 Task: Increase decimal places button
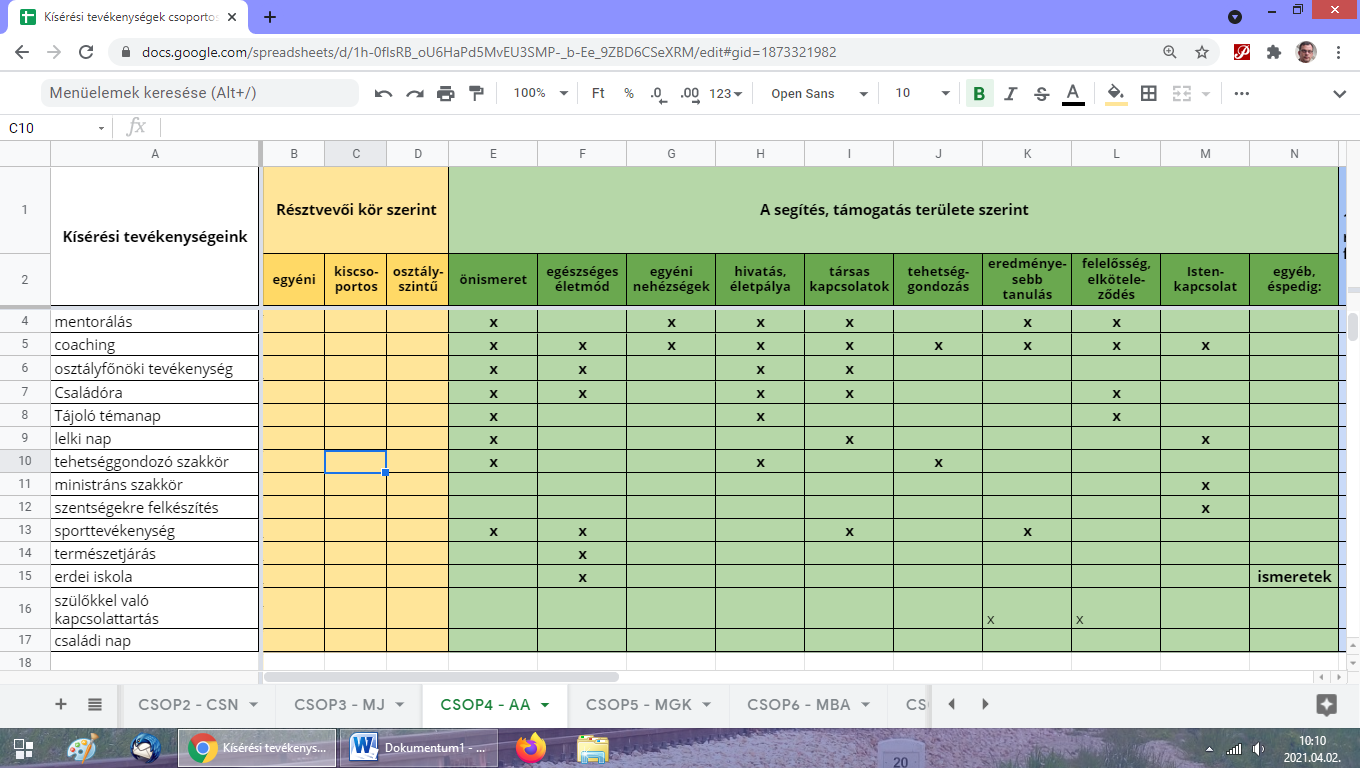(689, 93)
